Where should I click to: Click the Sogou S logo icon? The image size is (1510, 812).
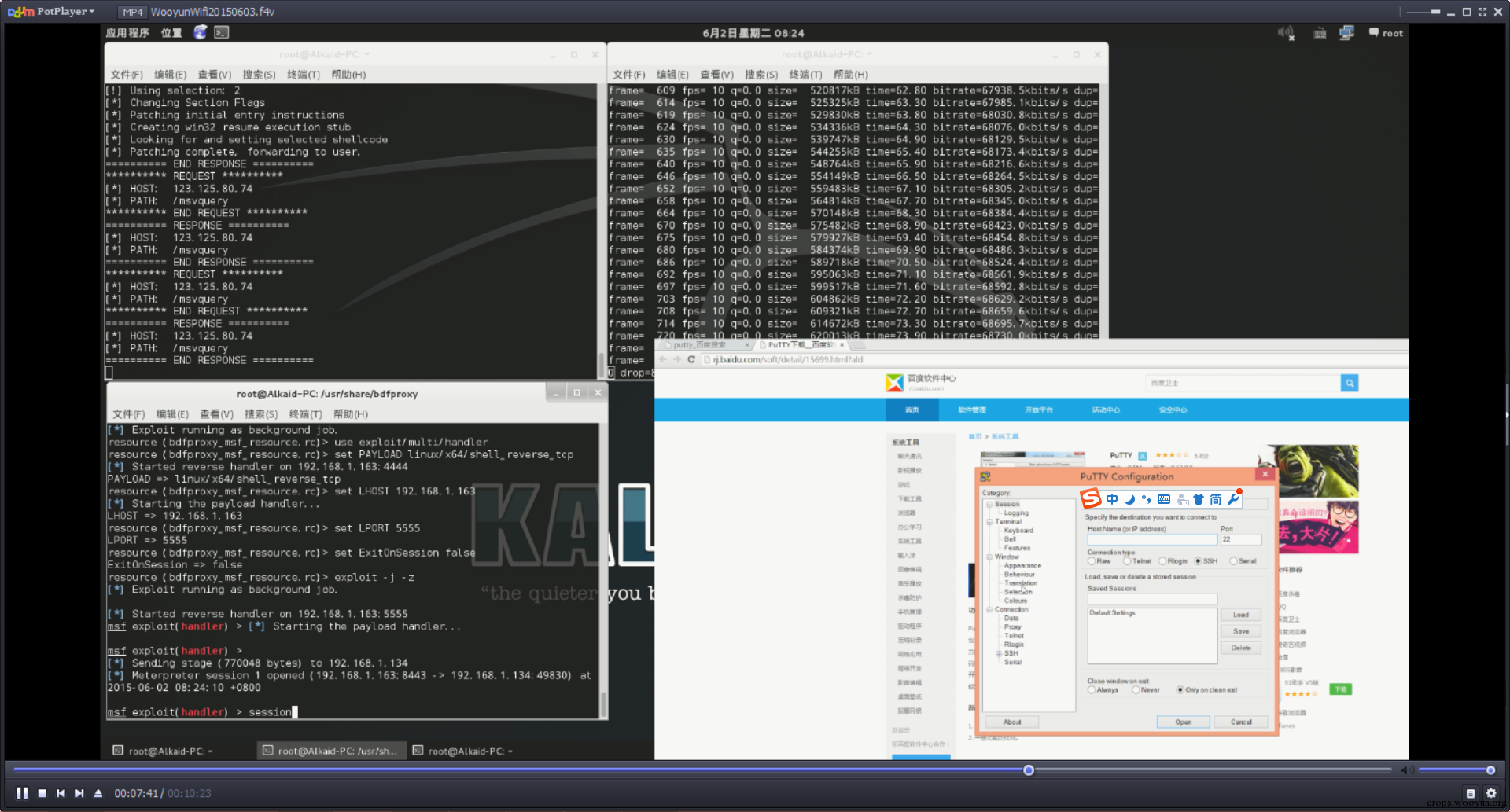(x=1091, y=498)
